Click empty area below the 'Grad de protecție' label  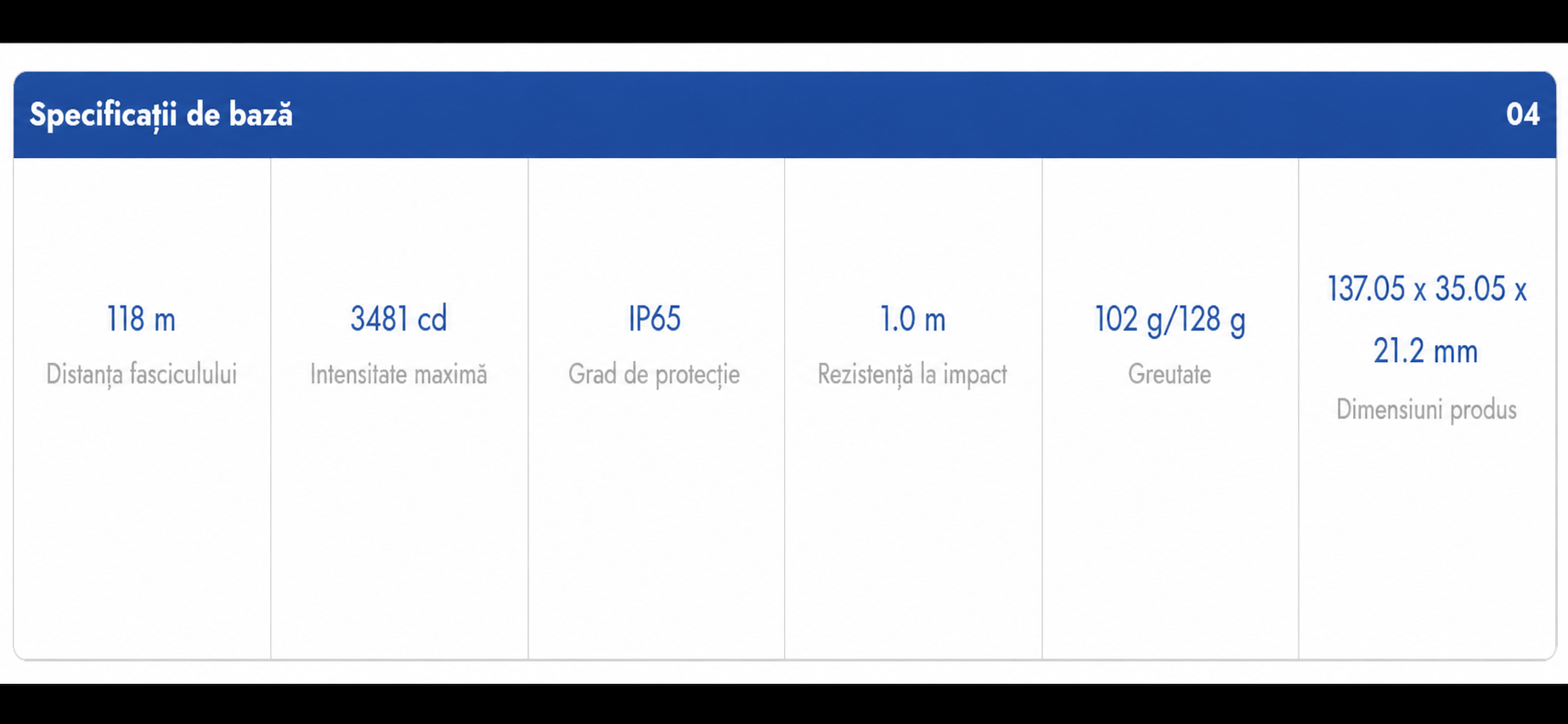pos(656,527)
